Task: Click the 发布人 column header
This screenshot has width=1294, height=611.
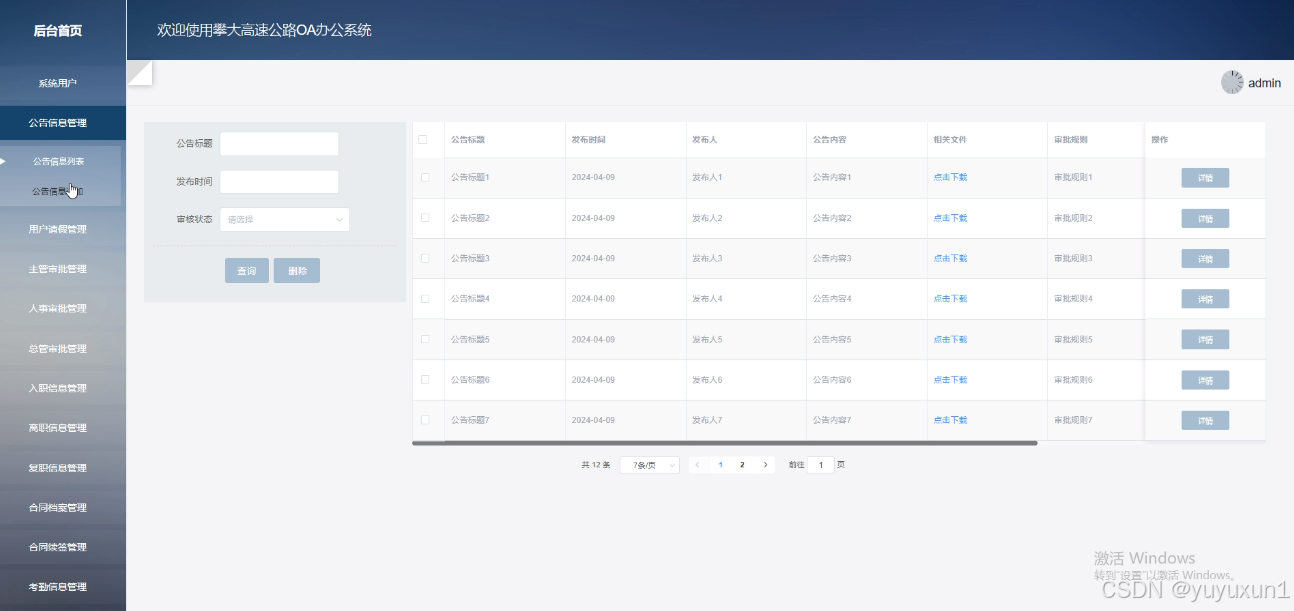Action: tap(704, 139)
